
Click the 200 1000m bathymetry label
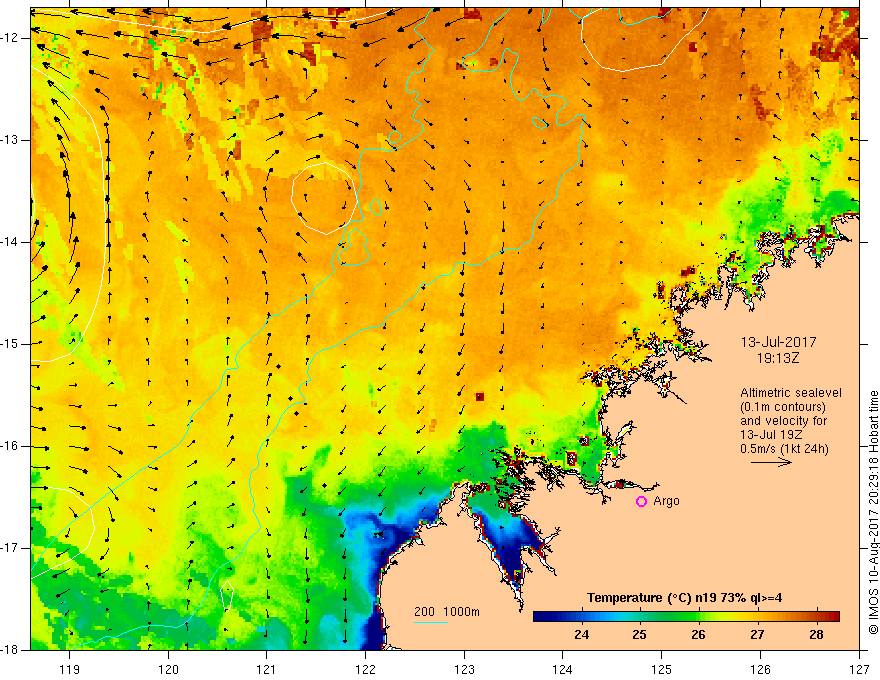point(447,612)
